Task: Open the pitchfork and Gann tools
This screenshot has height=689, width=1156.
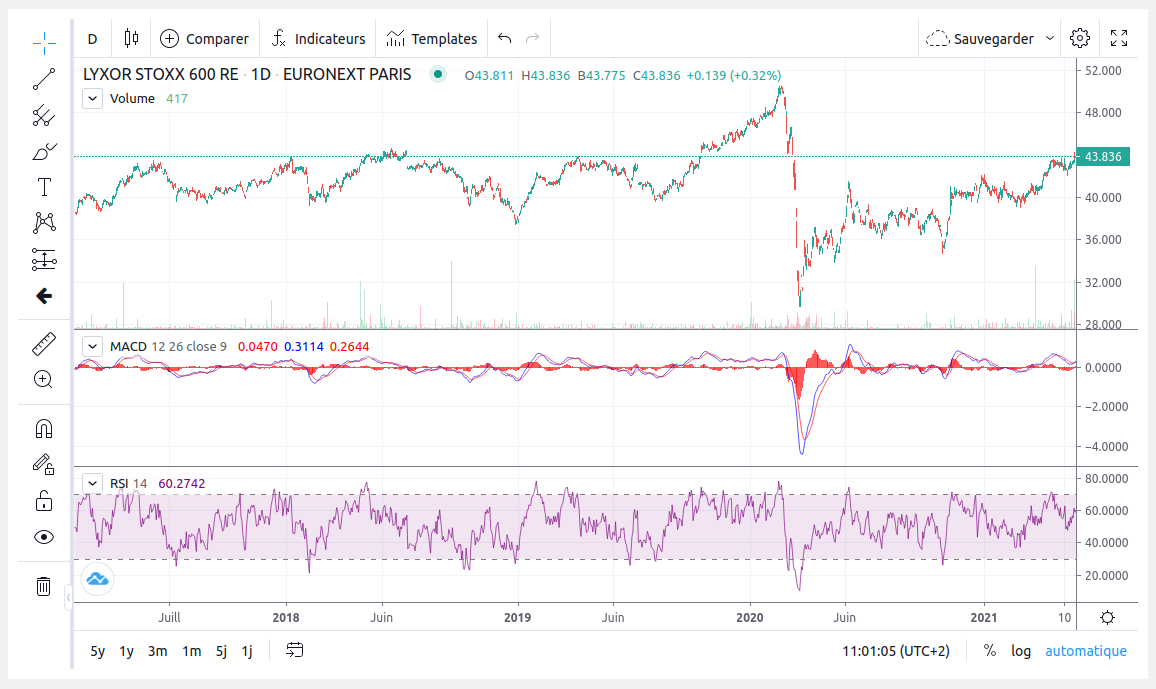Action: 44,116
